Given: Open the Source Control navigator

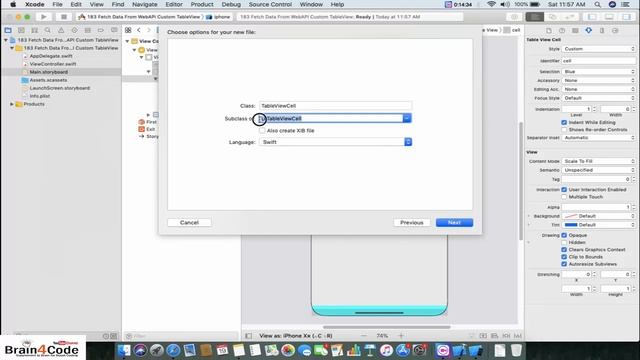Looking at the screenshot, I should [x=21, y=30].
